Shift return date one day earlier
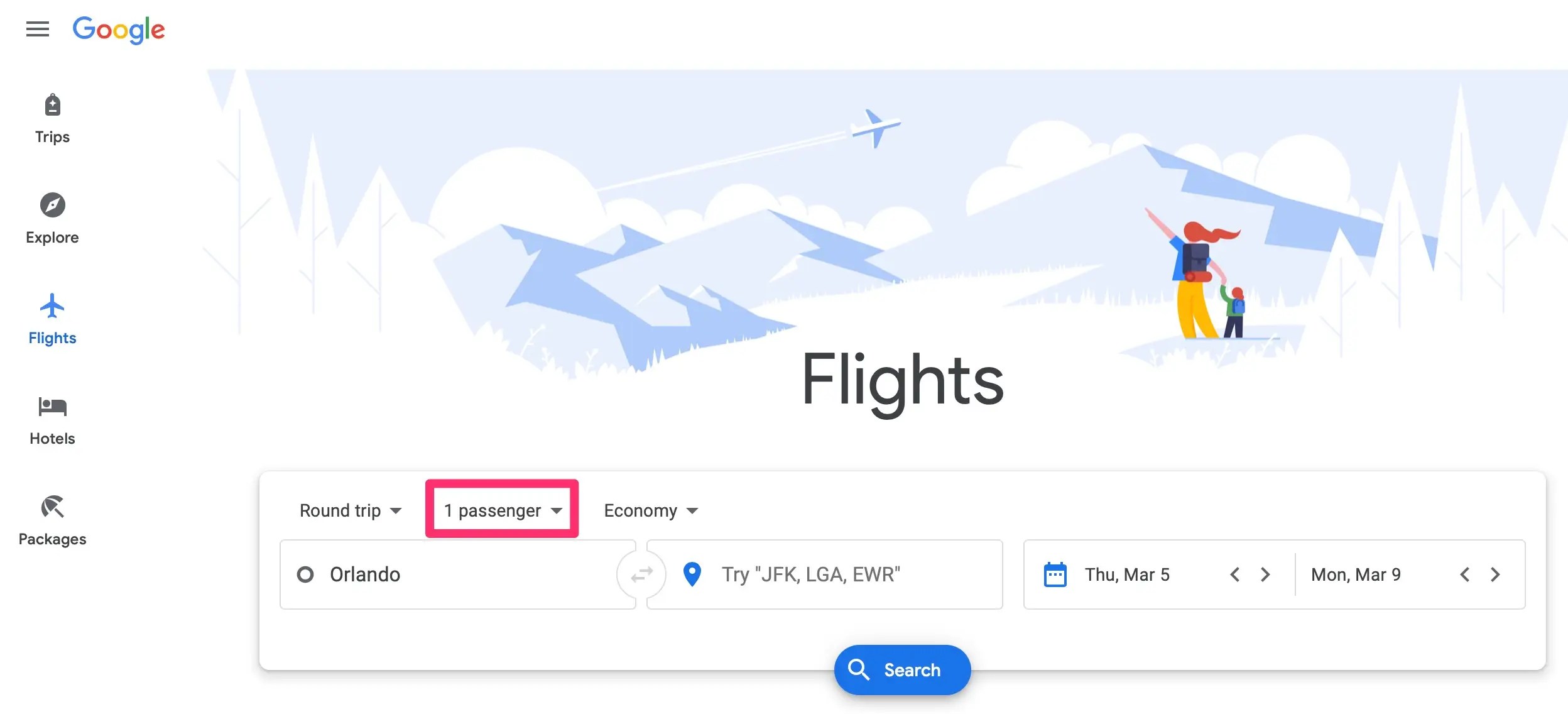 [x=1464, y=574]
